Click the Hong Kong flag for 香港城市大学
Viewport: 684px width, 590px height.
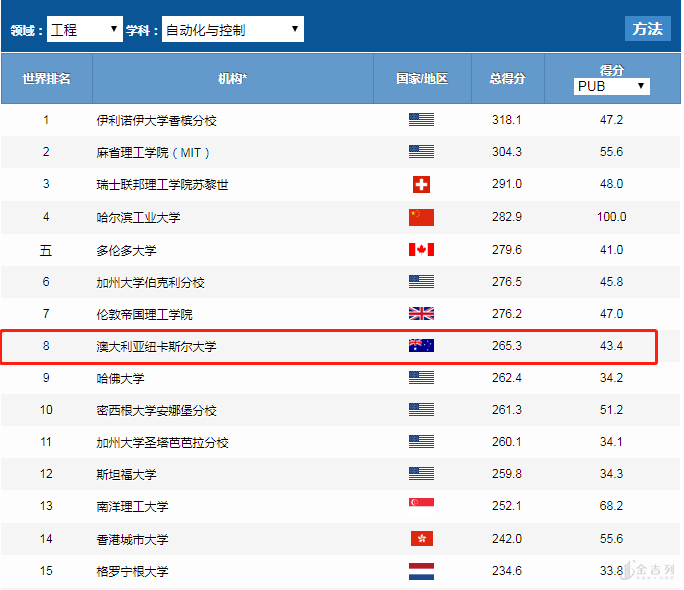(x=421, y=539)
